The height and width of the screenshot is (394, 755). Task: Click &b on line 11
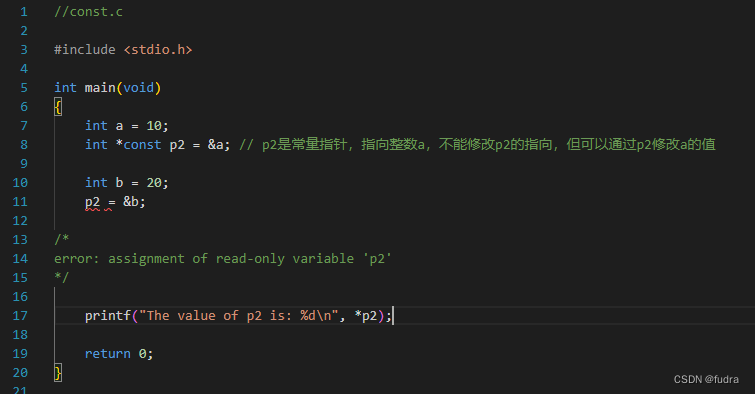point(131,201)
